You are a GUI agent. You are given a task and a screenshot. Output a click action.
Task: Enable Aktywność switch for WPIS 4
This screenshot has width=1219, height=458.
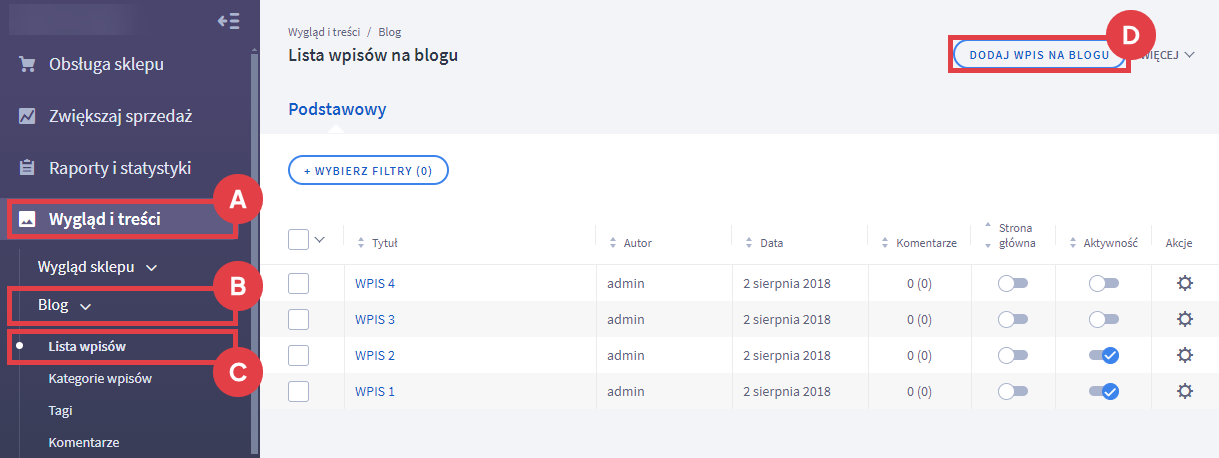pos(1104,284)
